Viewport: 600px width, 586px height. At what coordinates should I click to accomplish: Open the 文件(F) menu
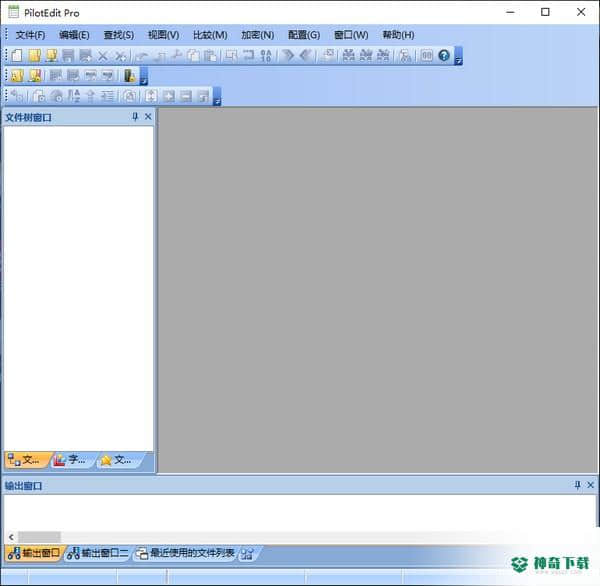(x=30, y=35)
